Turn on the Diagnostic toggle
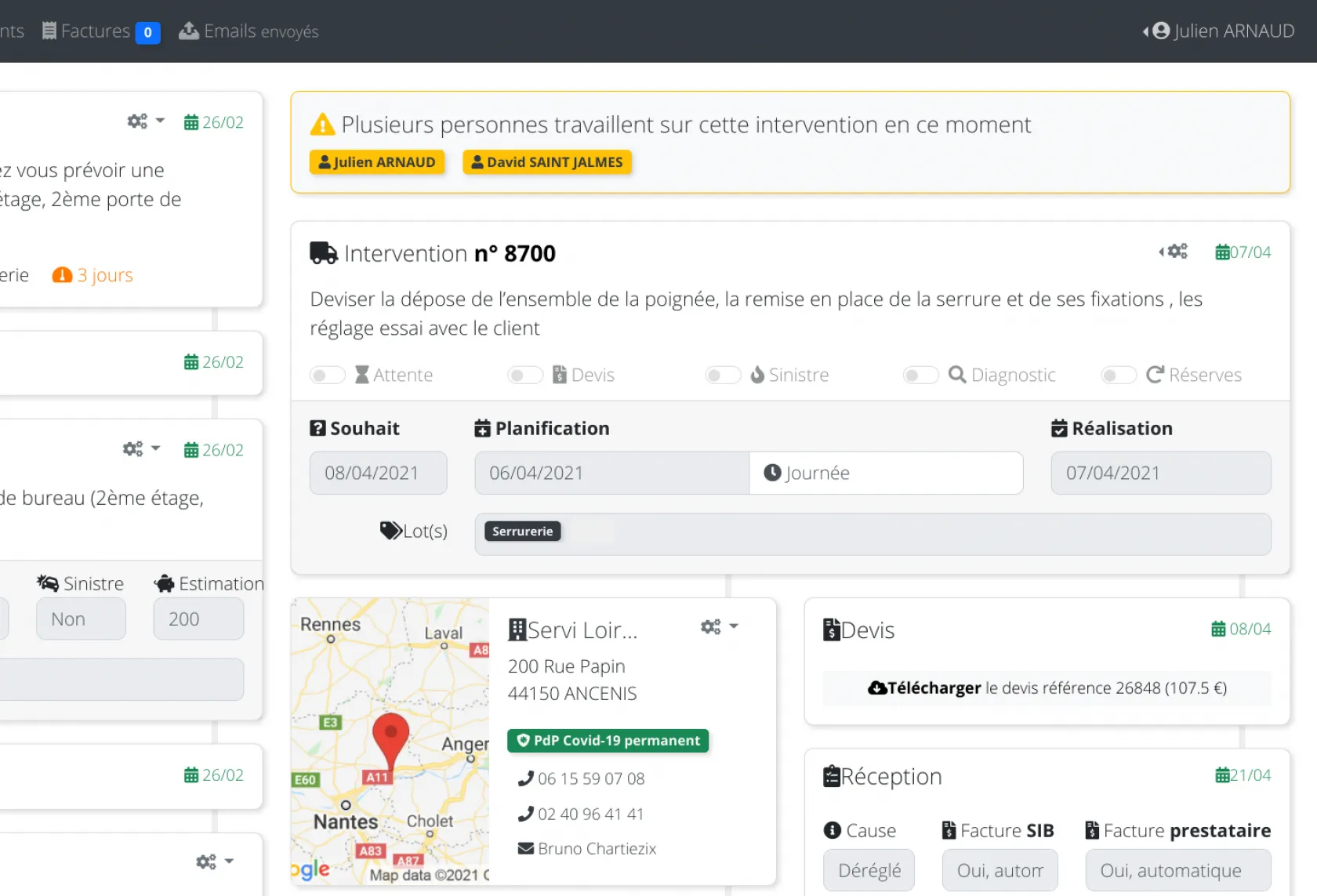 [x=920, y=375]
